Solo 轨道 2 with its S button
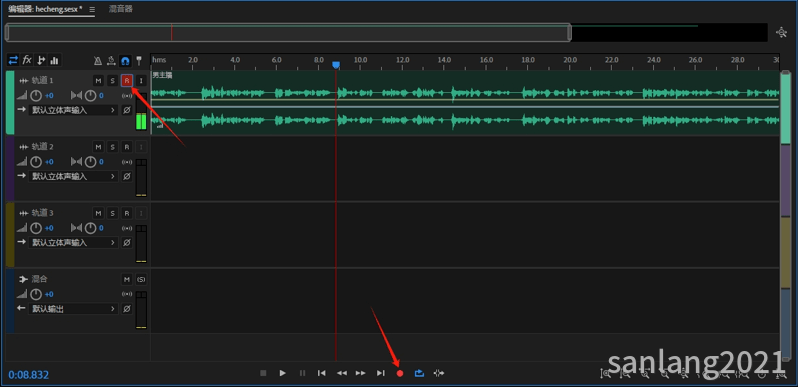The width and height of the screenshot is (798, 387). tap(112, 147)
